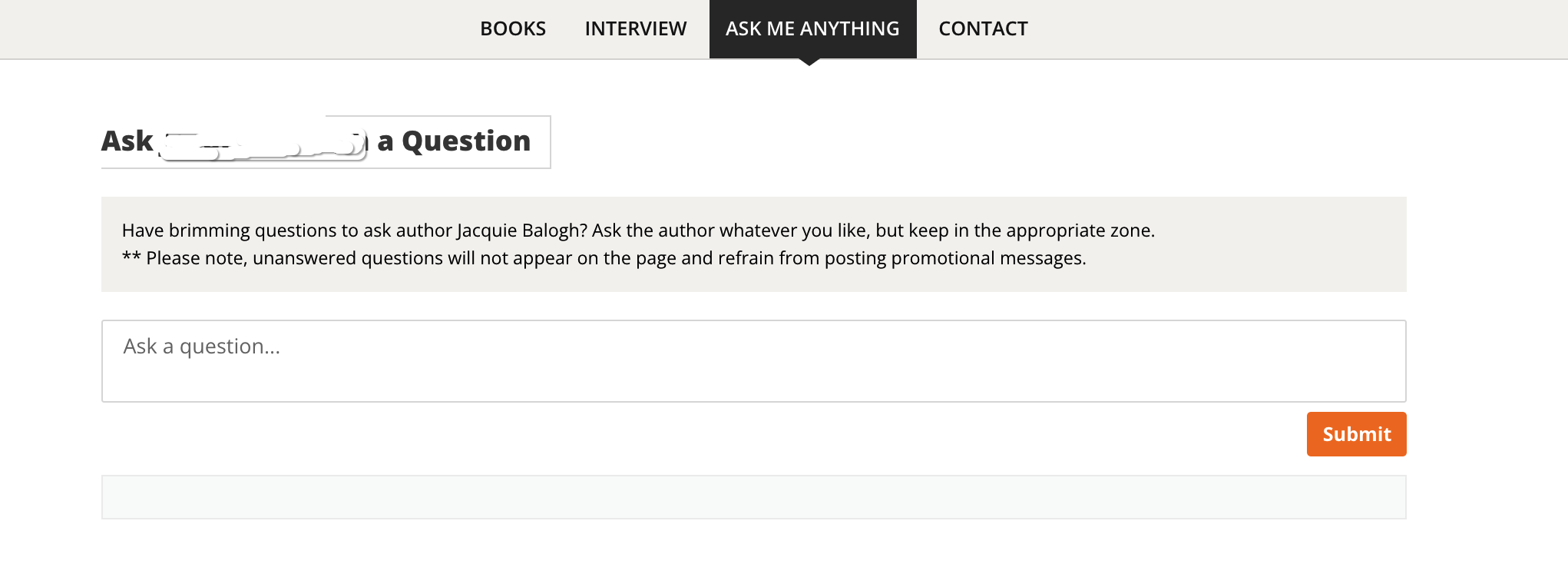Click empty area of question box right side

click(1075, 361)
